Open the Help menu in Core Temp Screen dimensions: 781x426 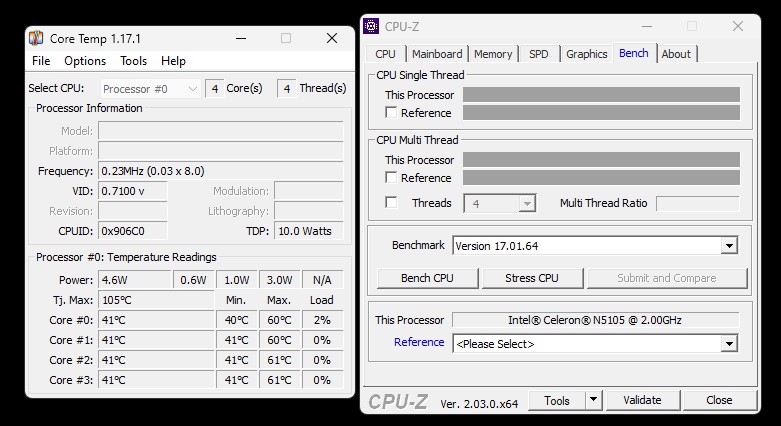[x=173, y=61]
